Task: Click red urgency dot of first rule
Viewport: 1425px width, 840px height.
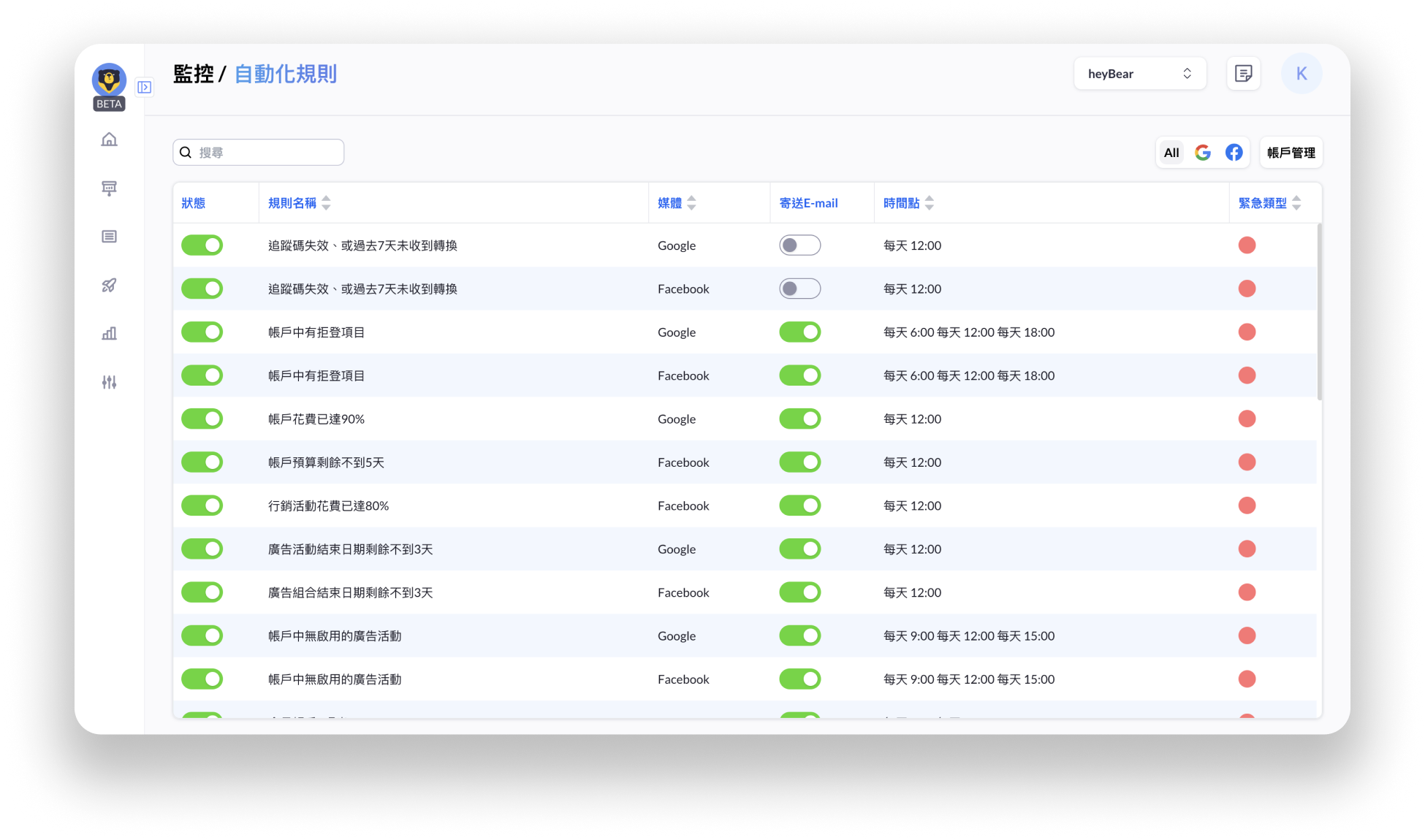Action: pos(1247,245)
